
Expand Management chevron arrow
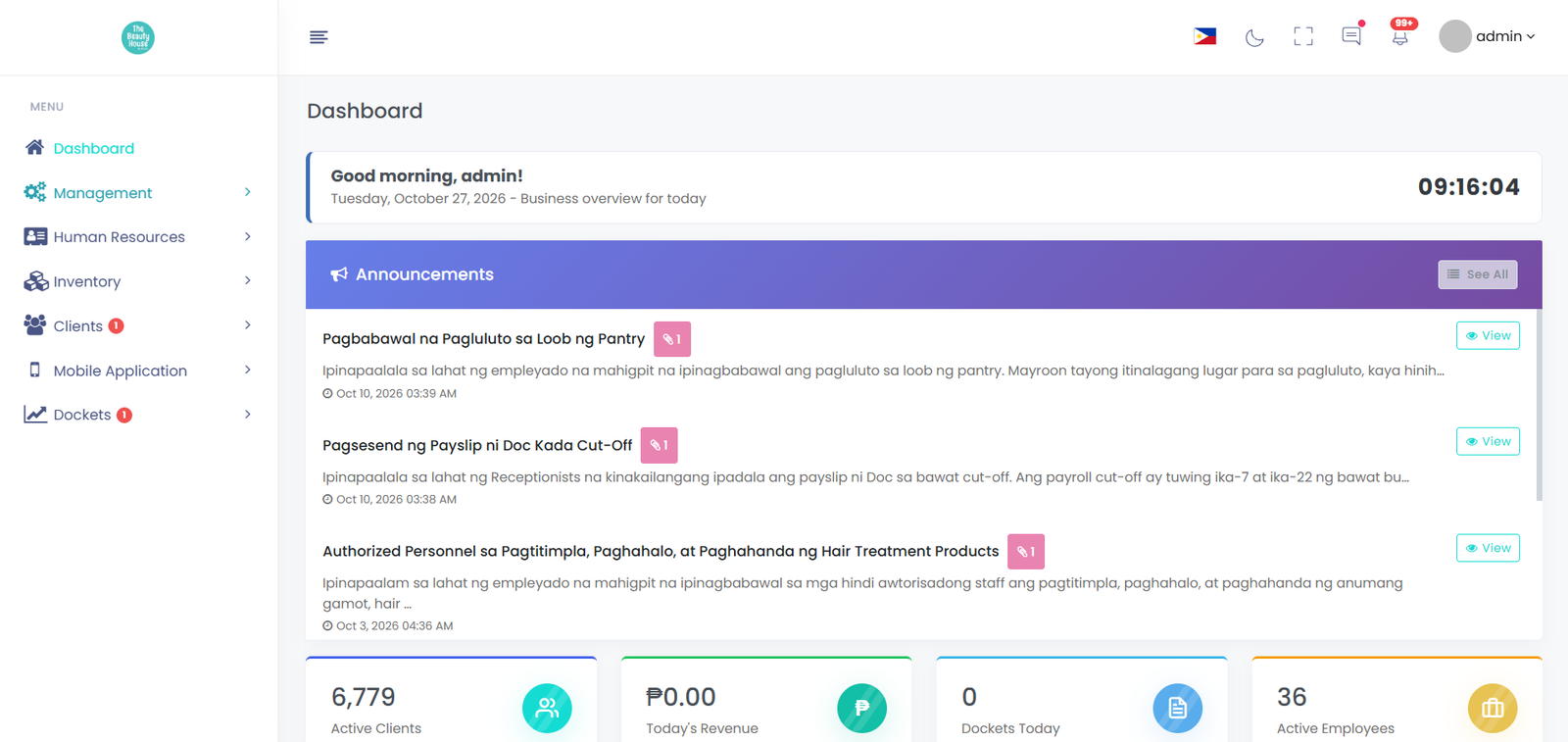[x=248, y=192]
